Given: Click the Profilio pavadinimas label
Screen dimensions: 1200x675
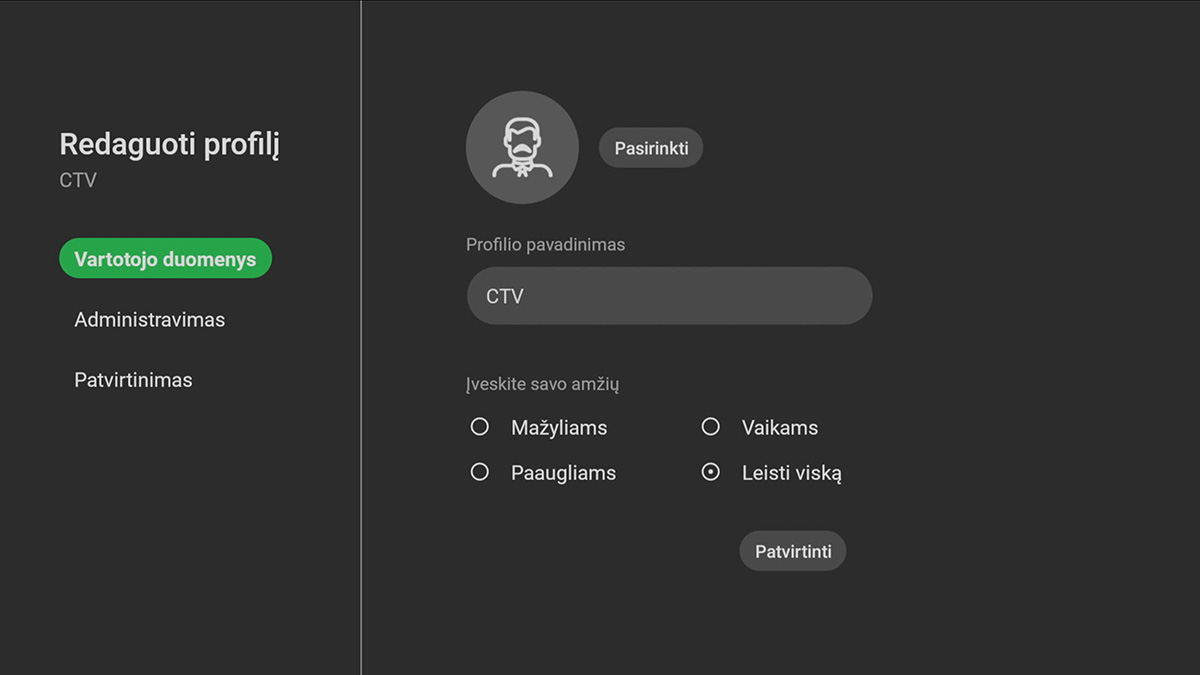Looking at the screenshot, I should coord(545,243).
